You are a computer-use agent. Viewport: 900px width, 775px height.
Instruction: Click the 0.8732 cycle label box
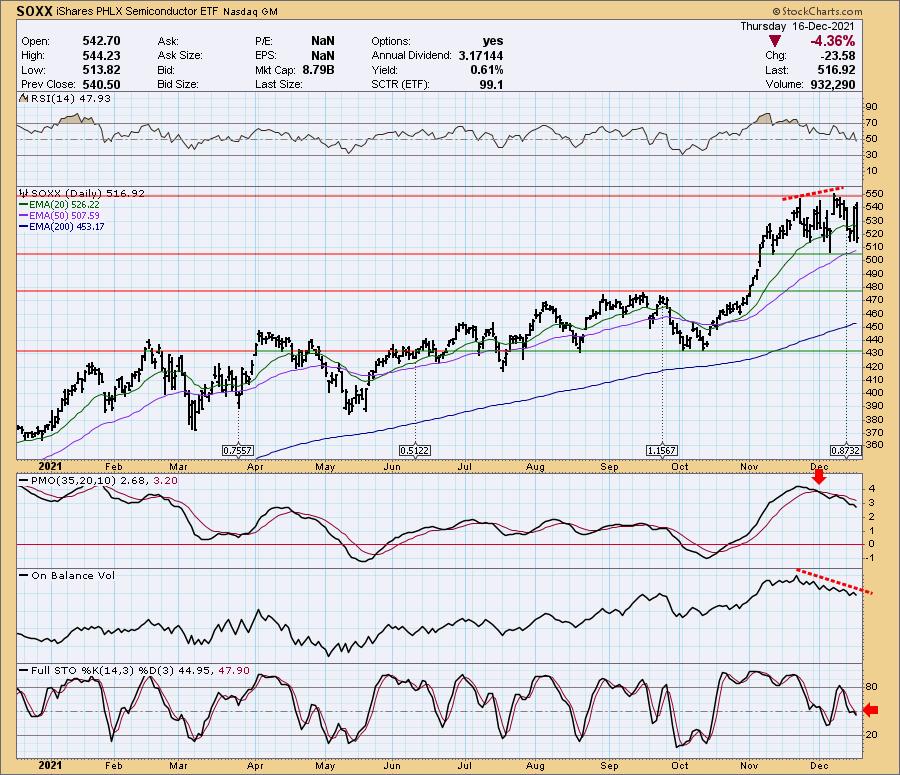[x=846, y=451]
